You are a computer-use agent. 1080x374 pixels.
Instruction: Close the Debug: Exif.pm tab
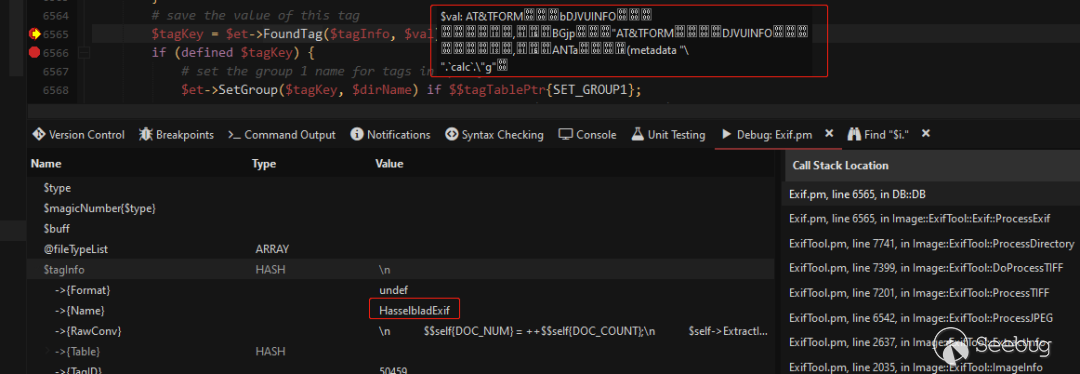[829, 134]
